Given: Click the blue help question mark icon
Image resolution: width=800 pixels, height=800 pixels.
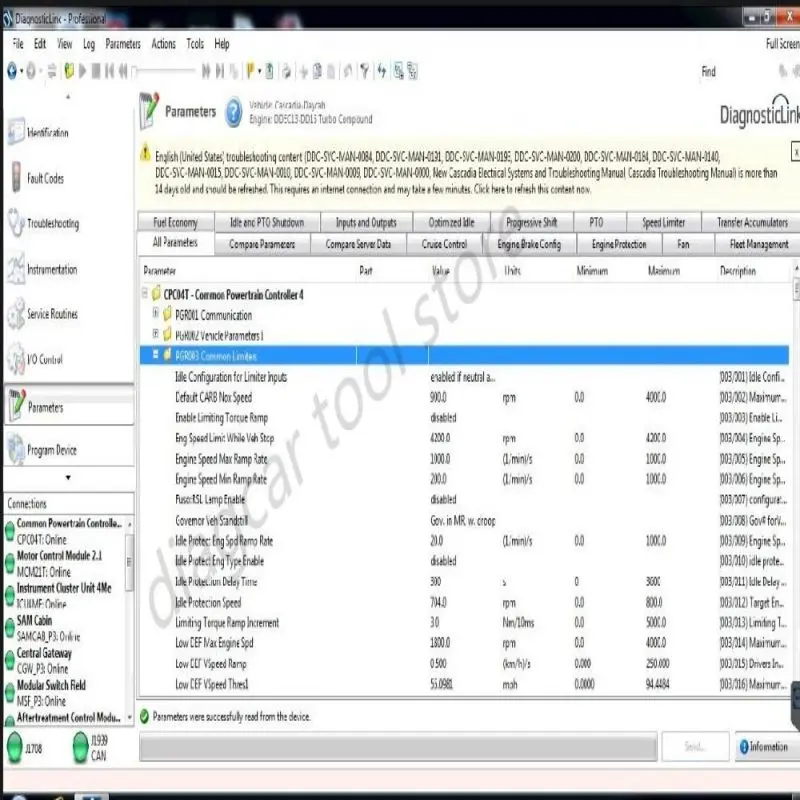Looking at the screenshot, I should coord(234,112).
